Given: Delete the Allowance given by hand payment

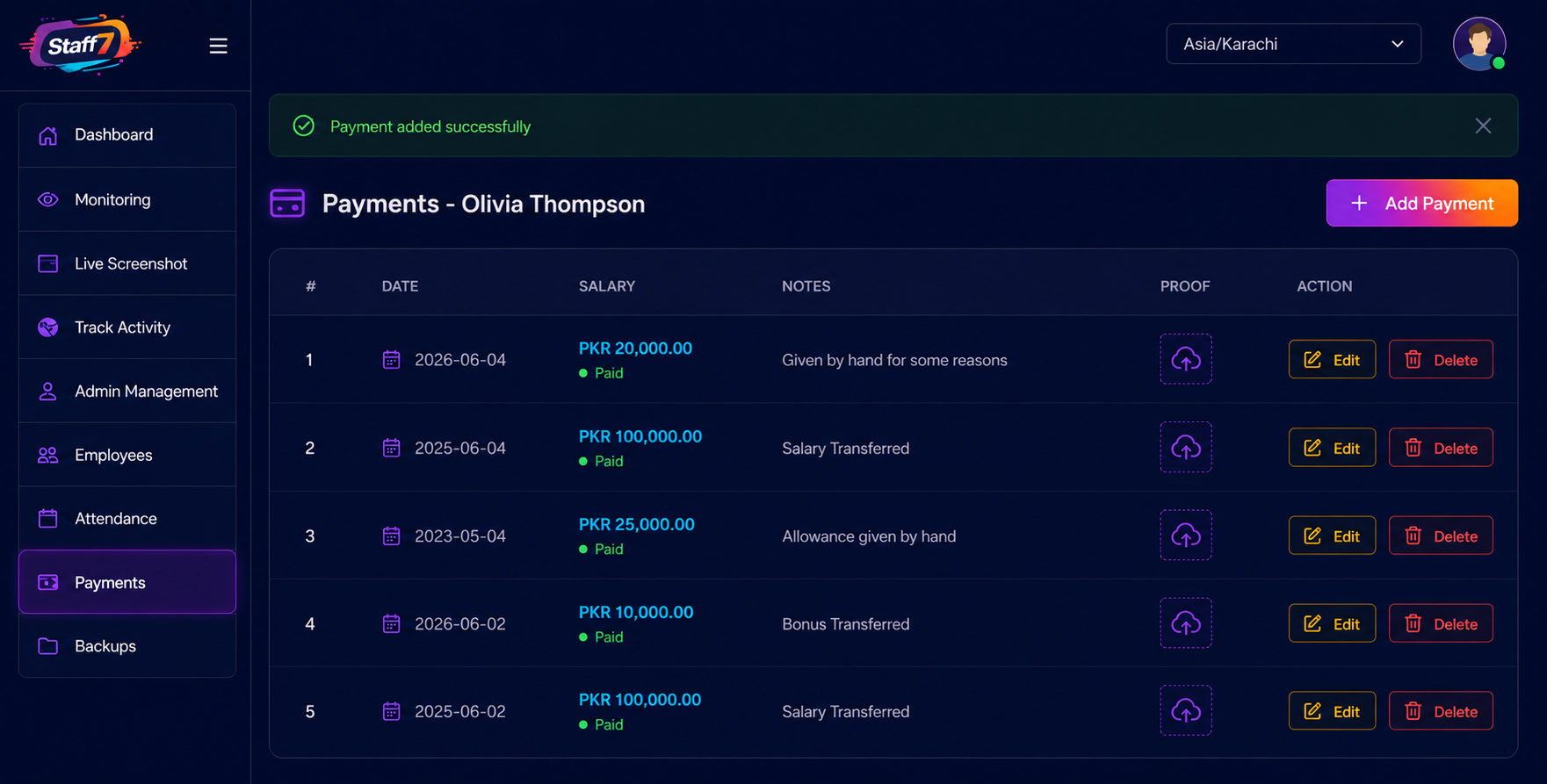Looking at the screenshot, I should pyautogui.click(x=1441, y=536).
